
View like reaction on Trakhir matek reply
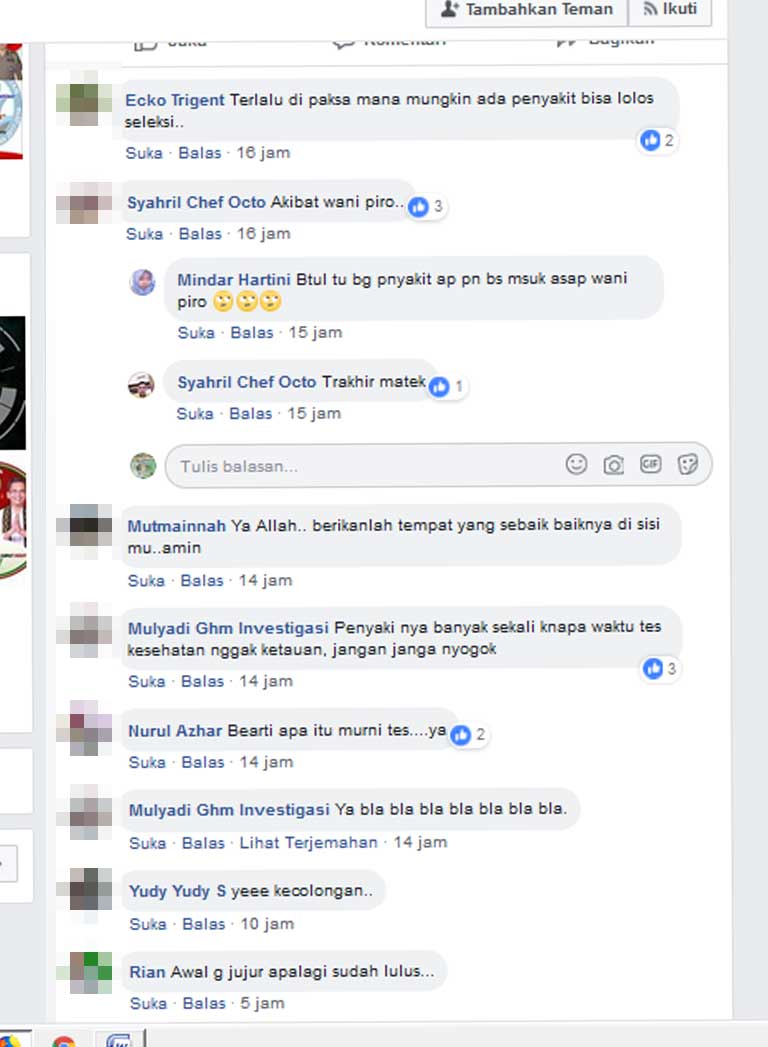pyautogui.click(x=447, y=386)
